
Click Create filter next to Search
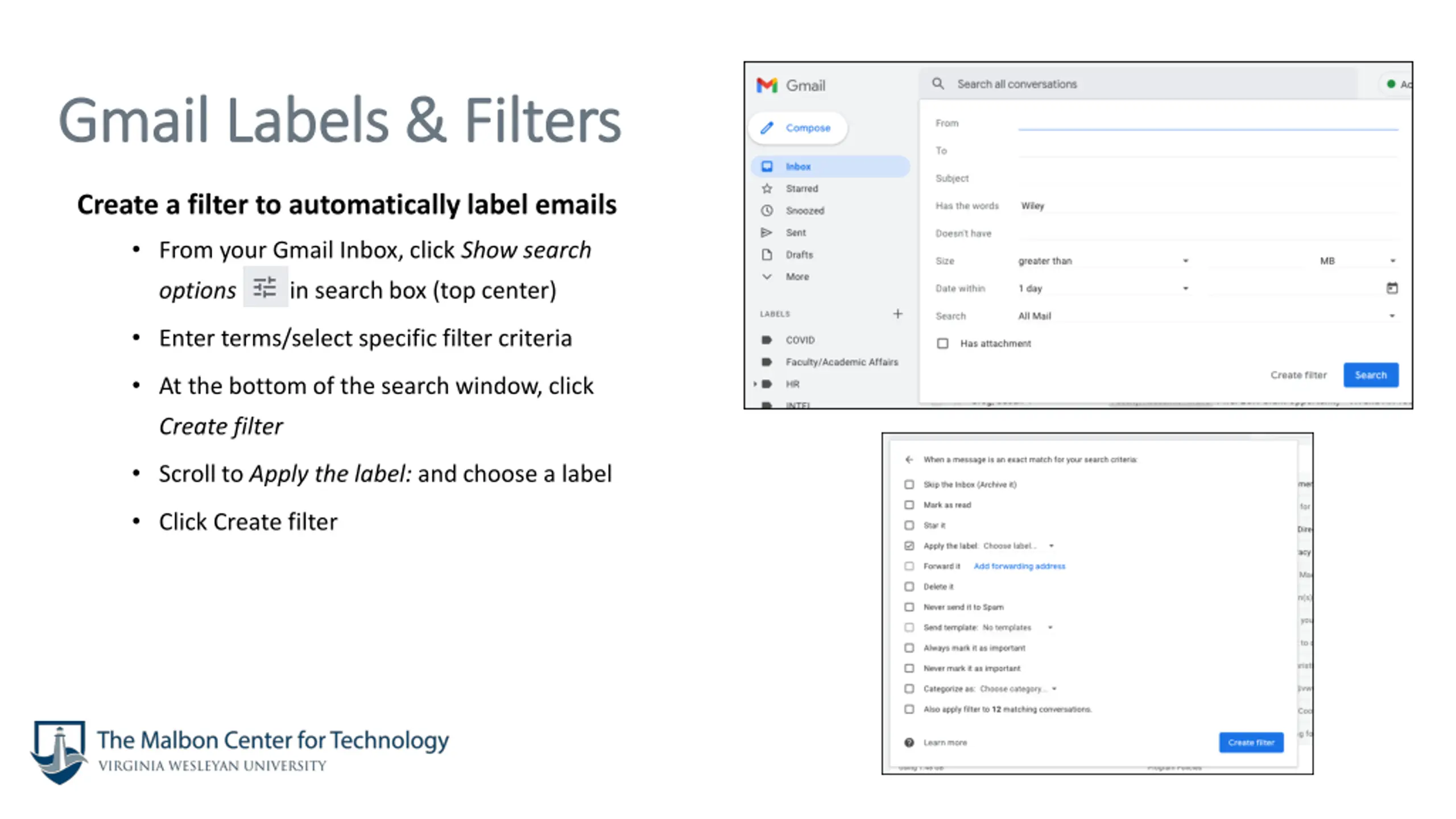[x=1298, y=375]
